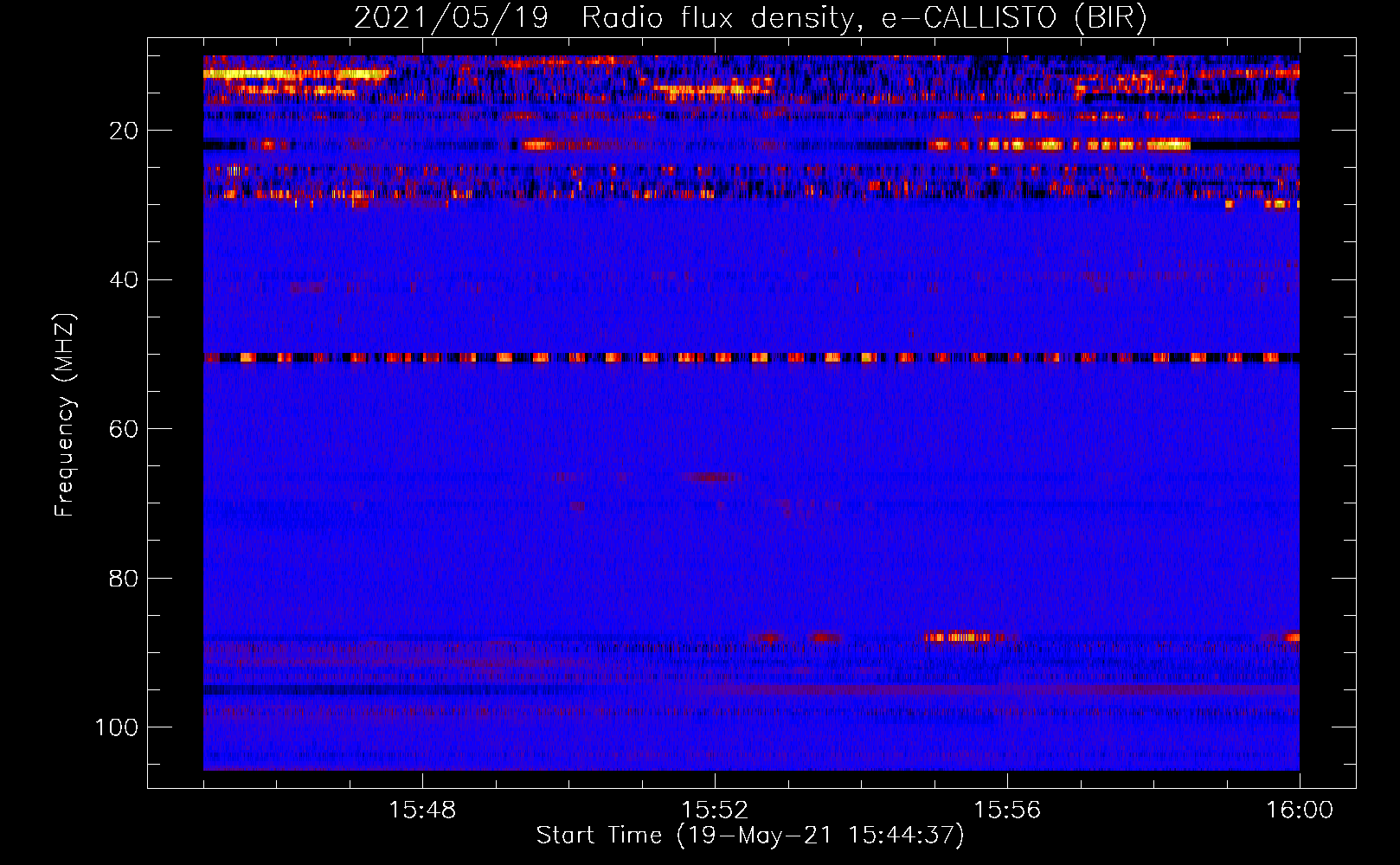Viewport: 1400px width, 865px height.
Task: Click the "Start Time (19-May-21 15:44:37)" label
Action: 750,836
